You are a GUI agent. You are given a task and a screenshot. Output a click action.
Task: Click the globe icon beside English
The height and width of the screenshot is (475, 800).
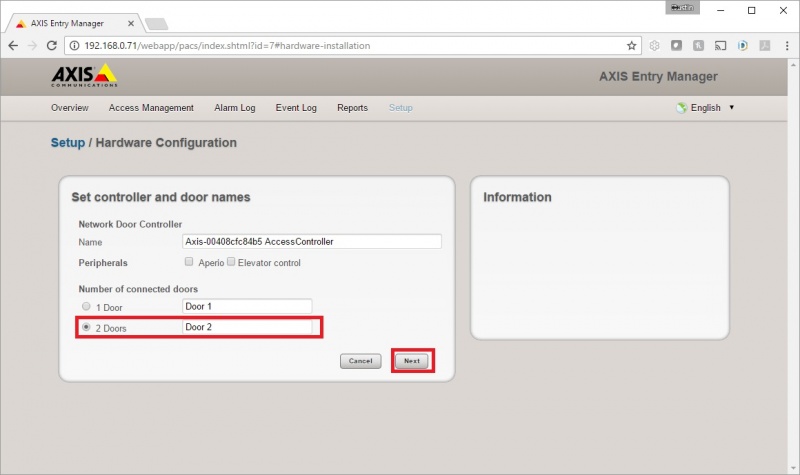(x=681, y=108)
